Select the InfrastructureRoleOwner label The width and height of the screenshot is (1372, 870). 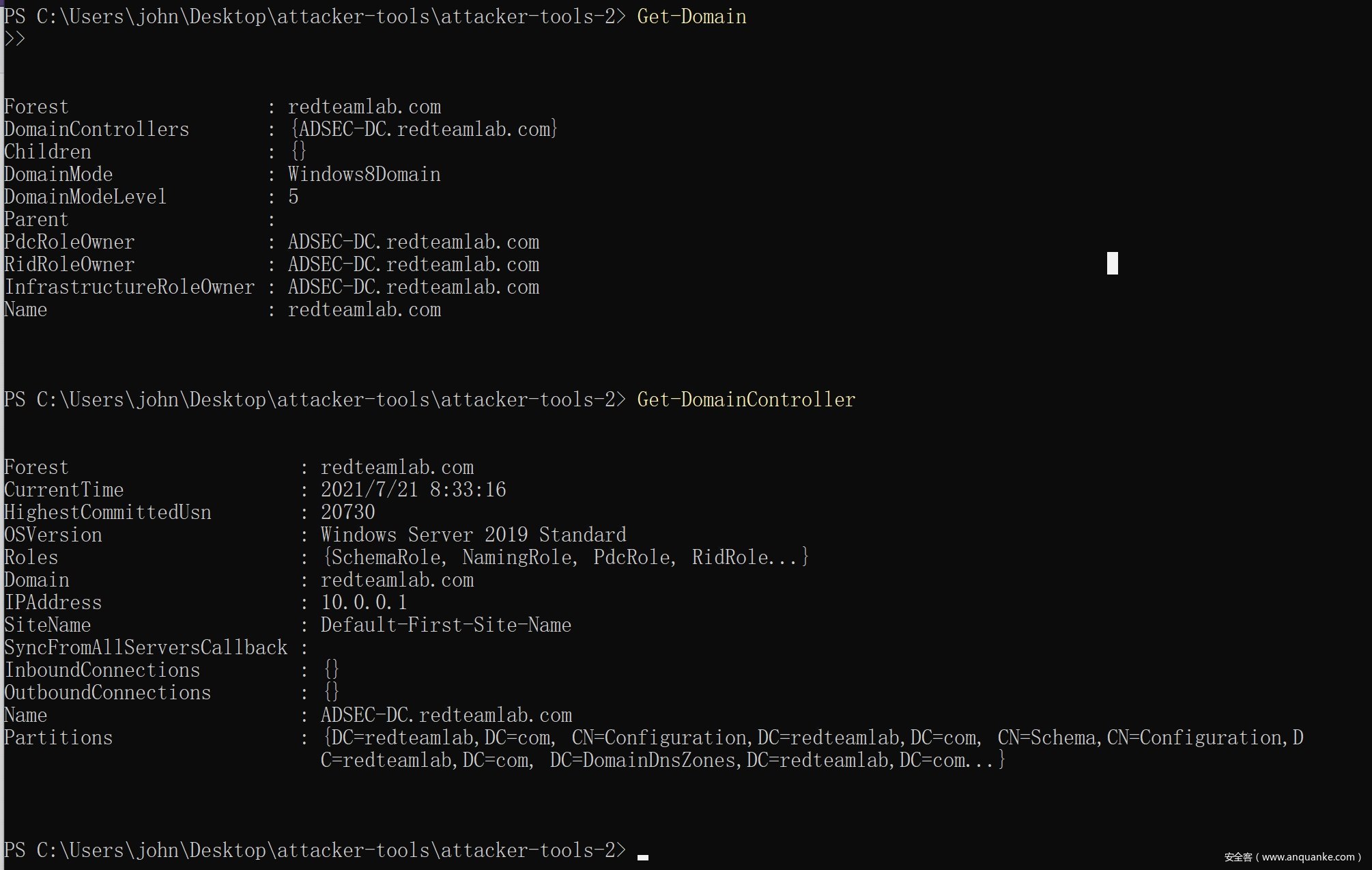(x=130, y=287)
